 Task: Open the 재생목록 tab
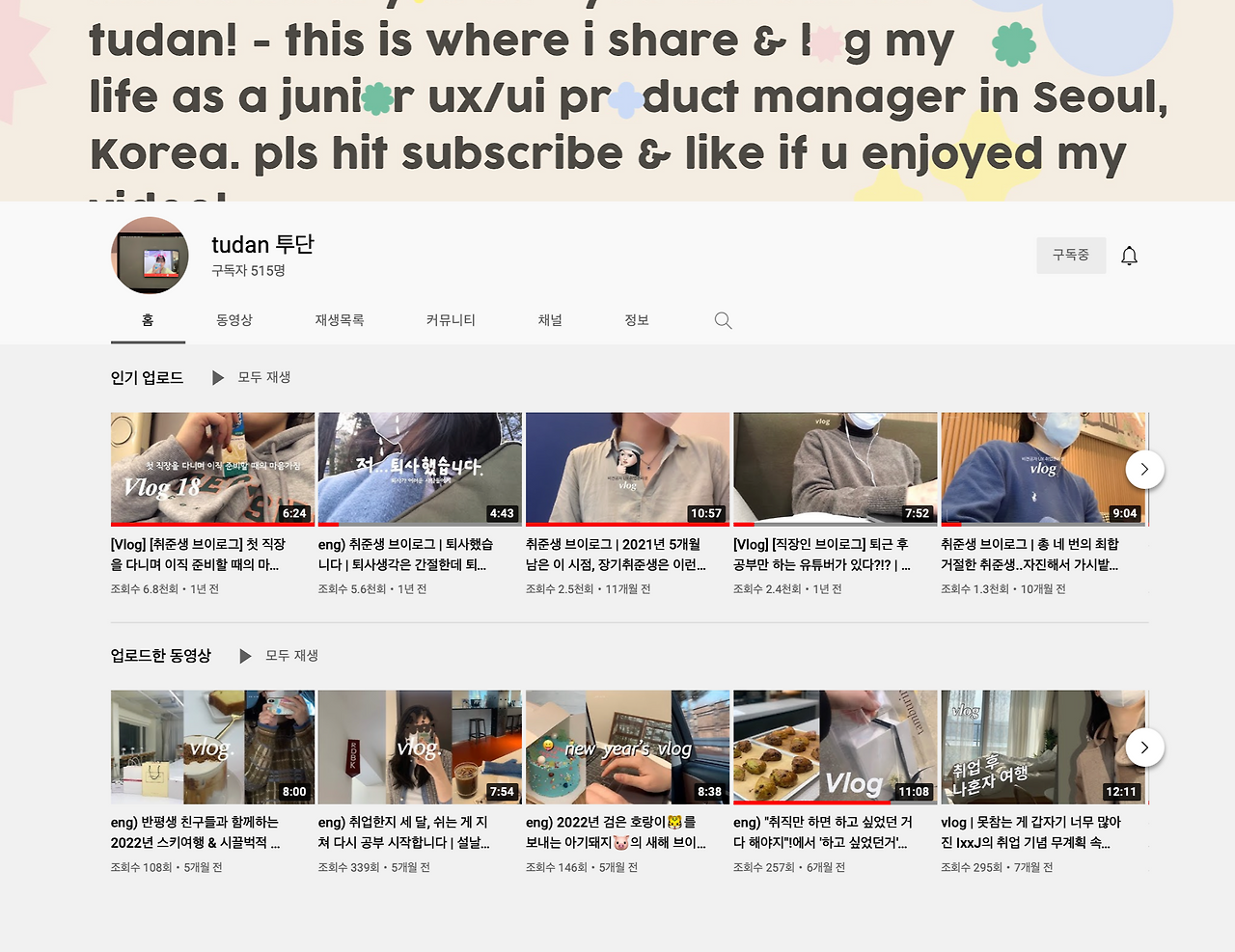[x=339, y=320]
